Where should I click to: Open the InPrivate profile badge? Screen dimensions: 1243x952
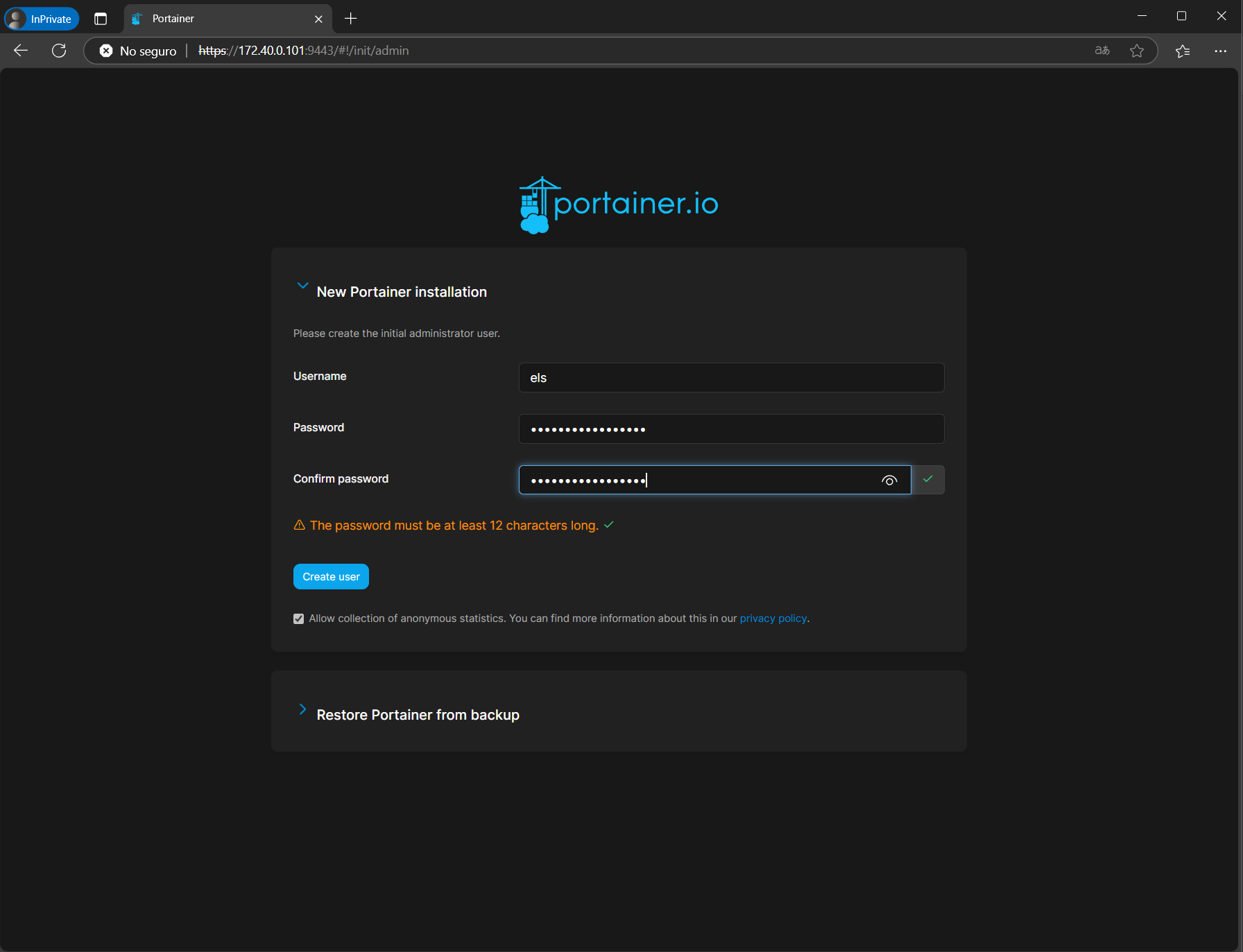pyautogui.click(x=42, y=19)
